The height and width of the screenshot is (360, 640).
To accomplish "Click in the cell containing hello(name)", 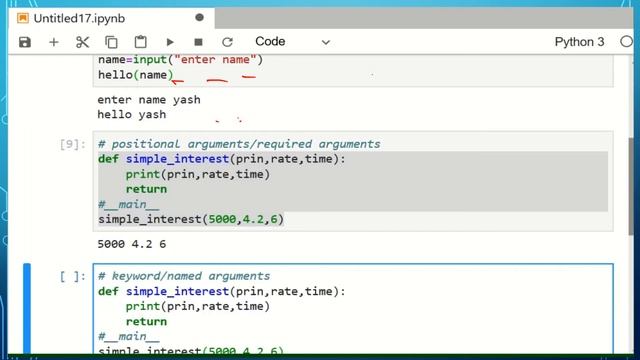I will (353, 70).
